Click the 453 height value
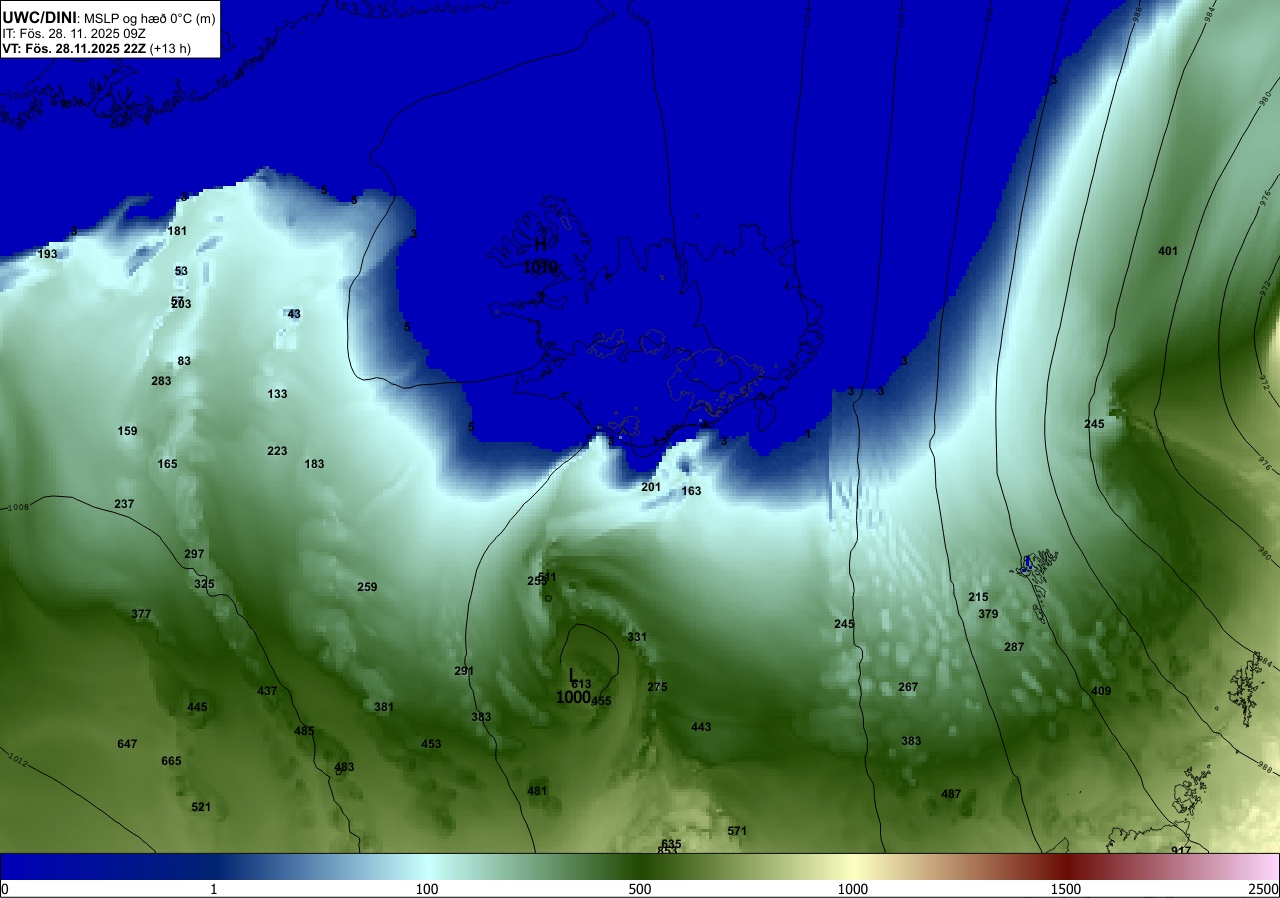This screenshot has height=898, width=1280. tap(431, 744)
